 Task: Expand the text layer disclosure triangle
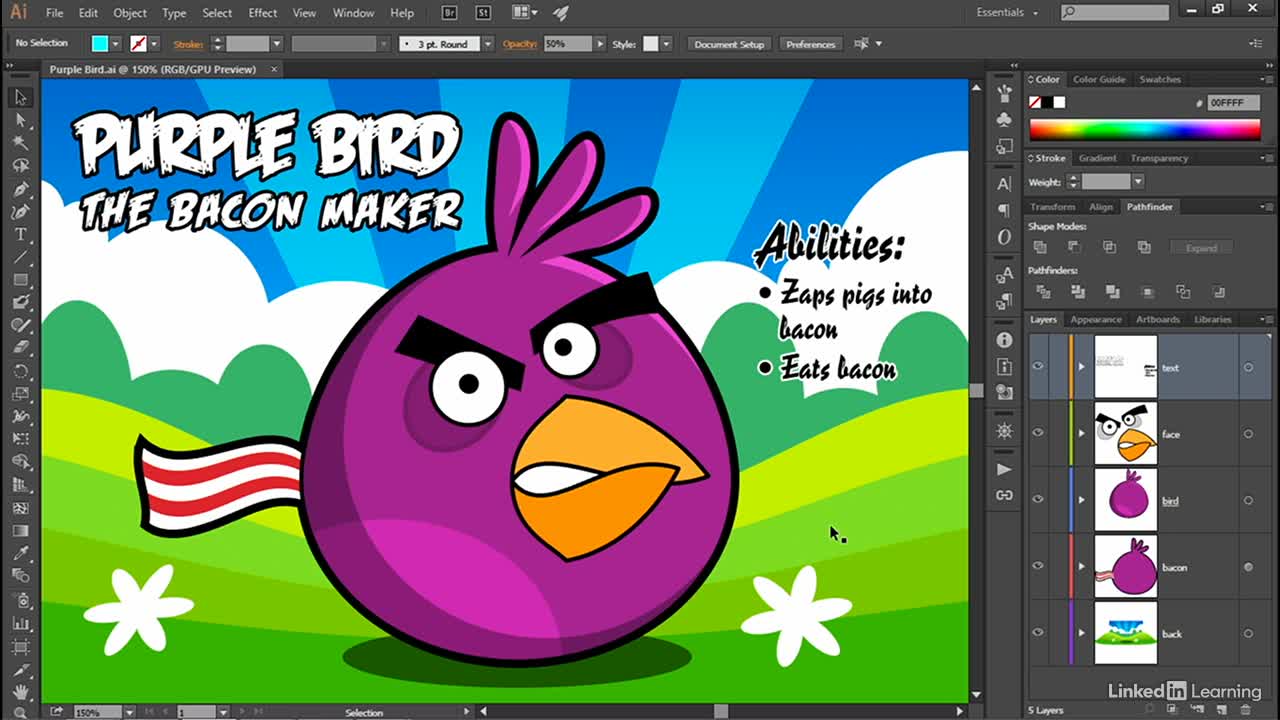[1081, 367]
